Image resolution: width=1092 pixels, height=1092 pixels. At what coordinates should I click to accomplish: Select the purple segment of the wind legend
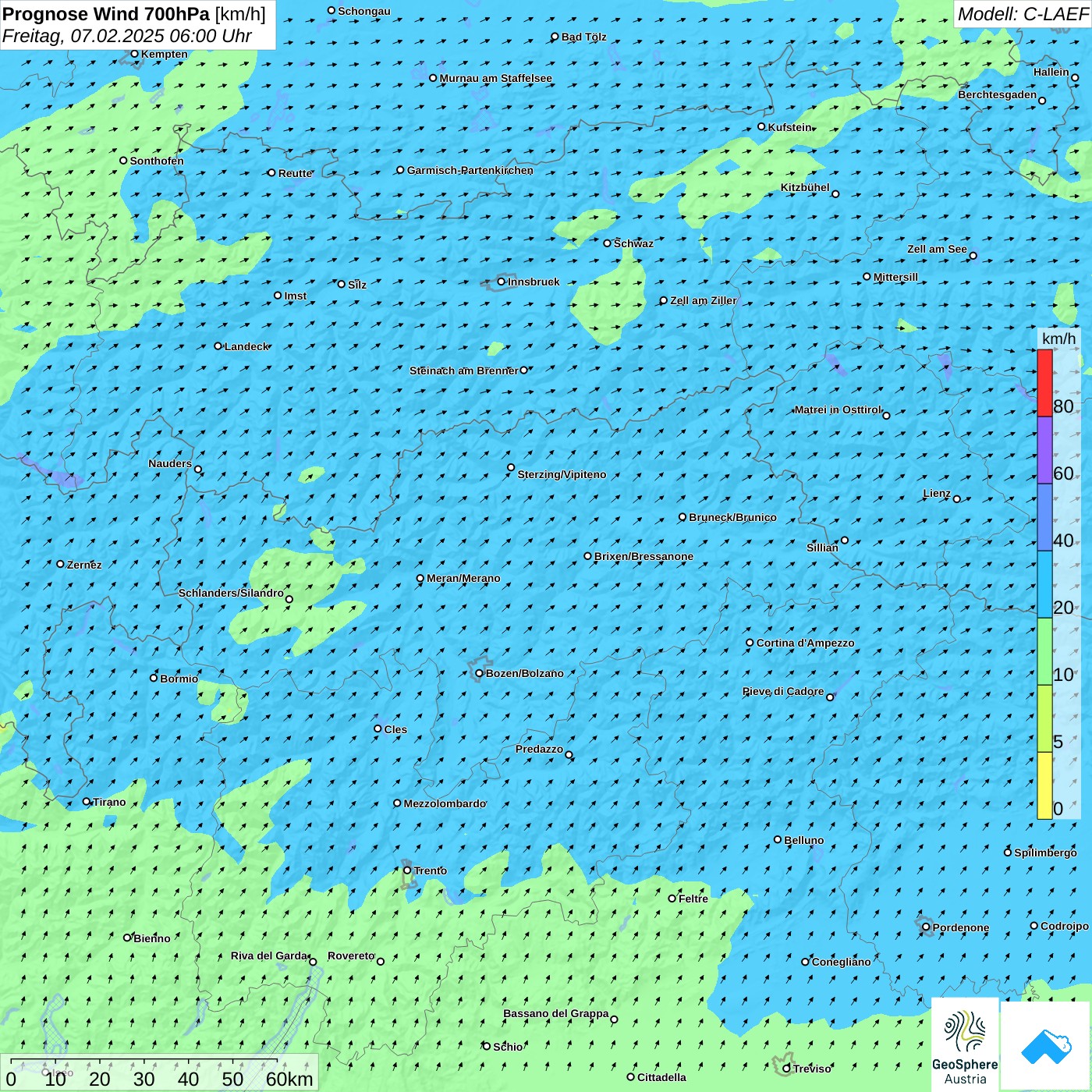pos(1044,450)
